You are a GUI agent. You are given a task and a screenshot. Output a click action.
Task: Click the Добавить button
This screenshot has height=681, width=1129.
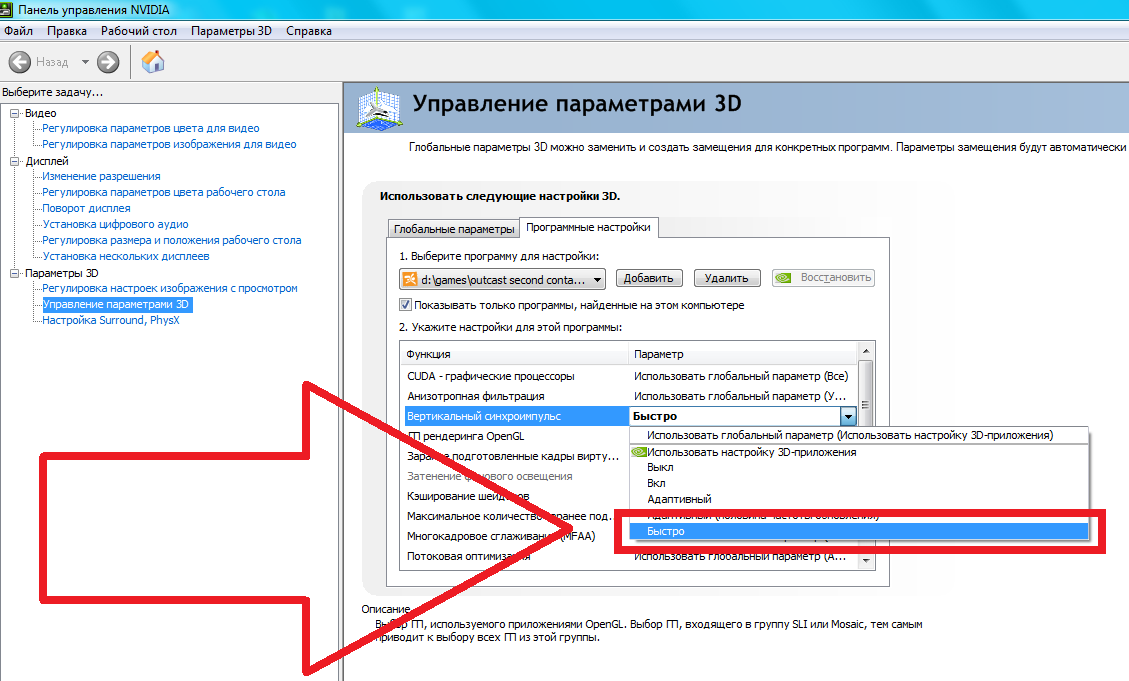pyautogui.click(x=649, y=278)
